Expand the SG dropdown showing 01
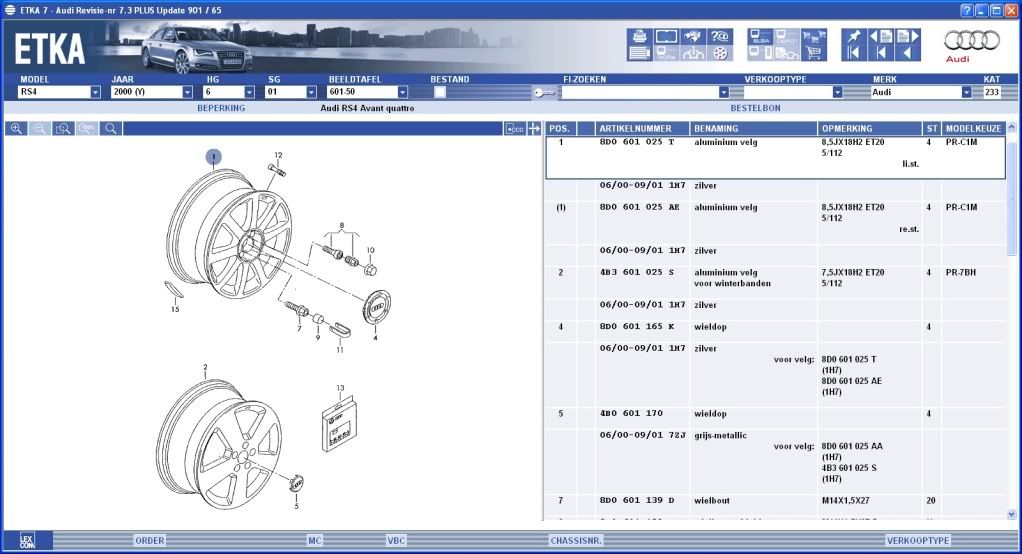 coord(311,92)
